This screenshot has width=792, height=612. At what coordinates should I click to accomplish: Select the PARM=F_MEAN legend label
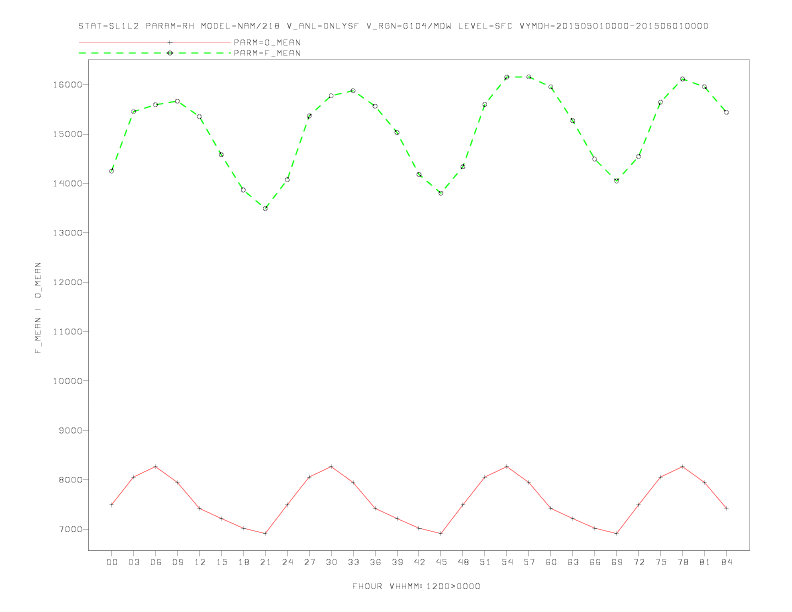click(x=267, y=53)
